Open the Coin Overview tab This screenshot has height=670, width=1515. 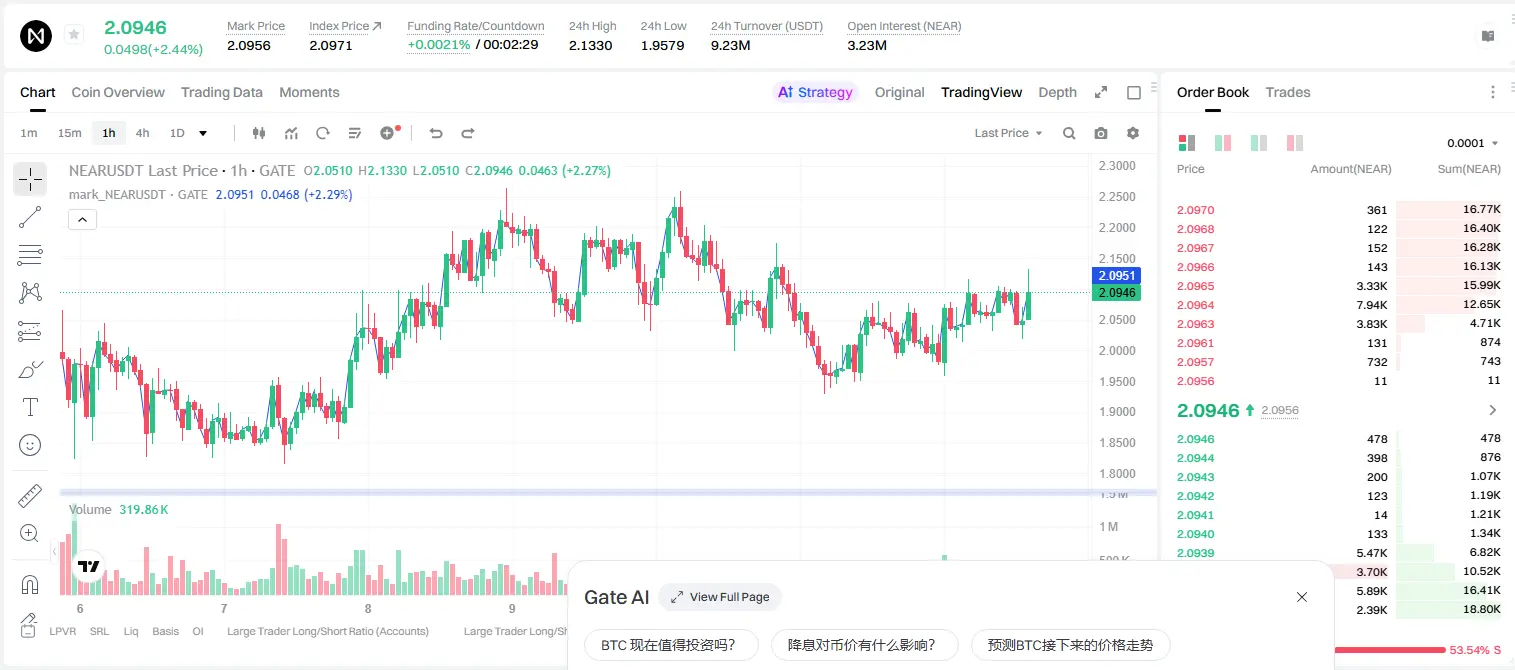point(118,92)
